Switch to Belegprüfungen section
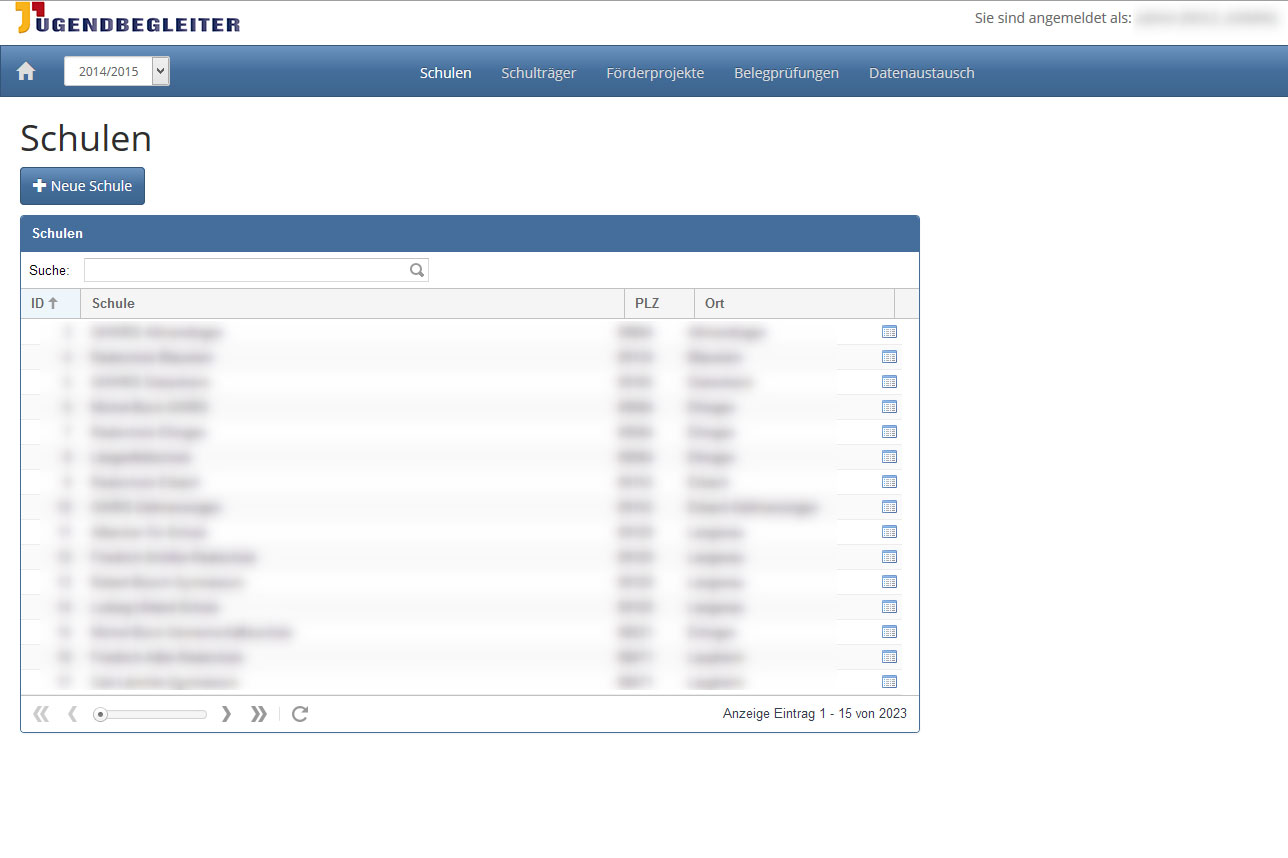Screen dimensions: 1288x858 pyautogui.click(x=786, y=73)
